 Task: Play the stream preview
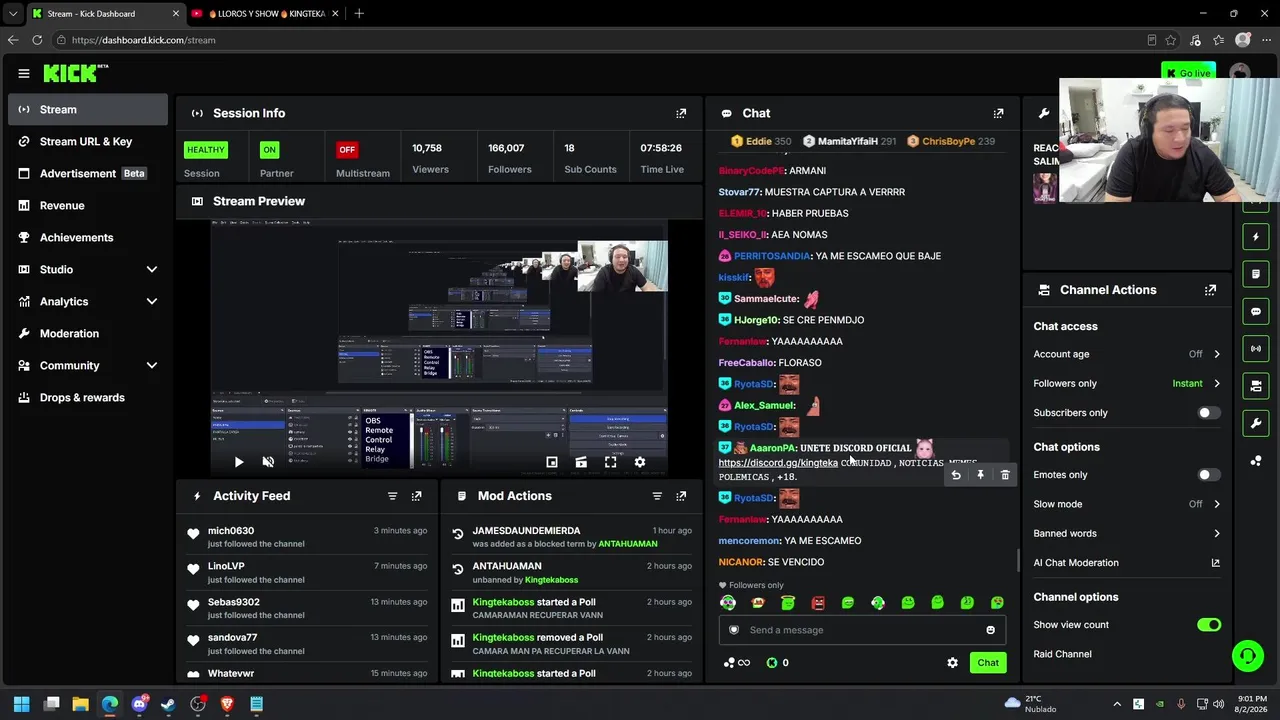pyautogui.click(x=238, y=462)
